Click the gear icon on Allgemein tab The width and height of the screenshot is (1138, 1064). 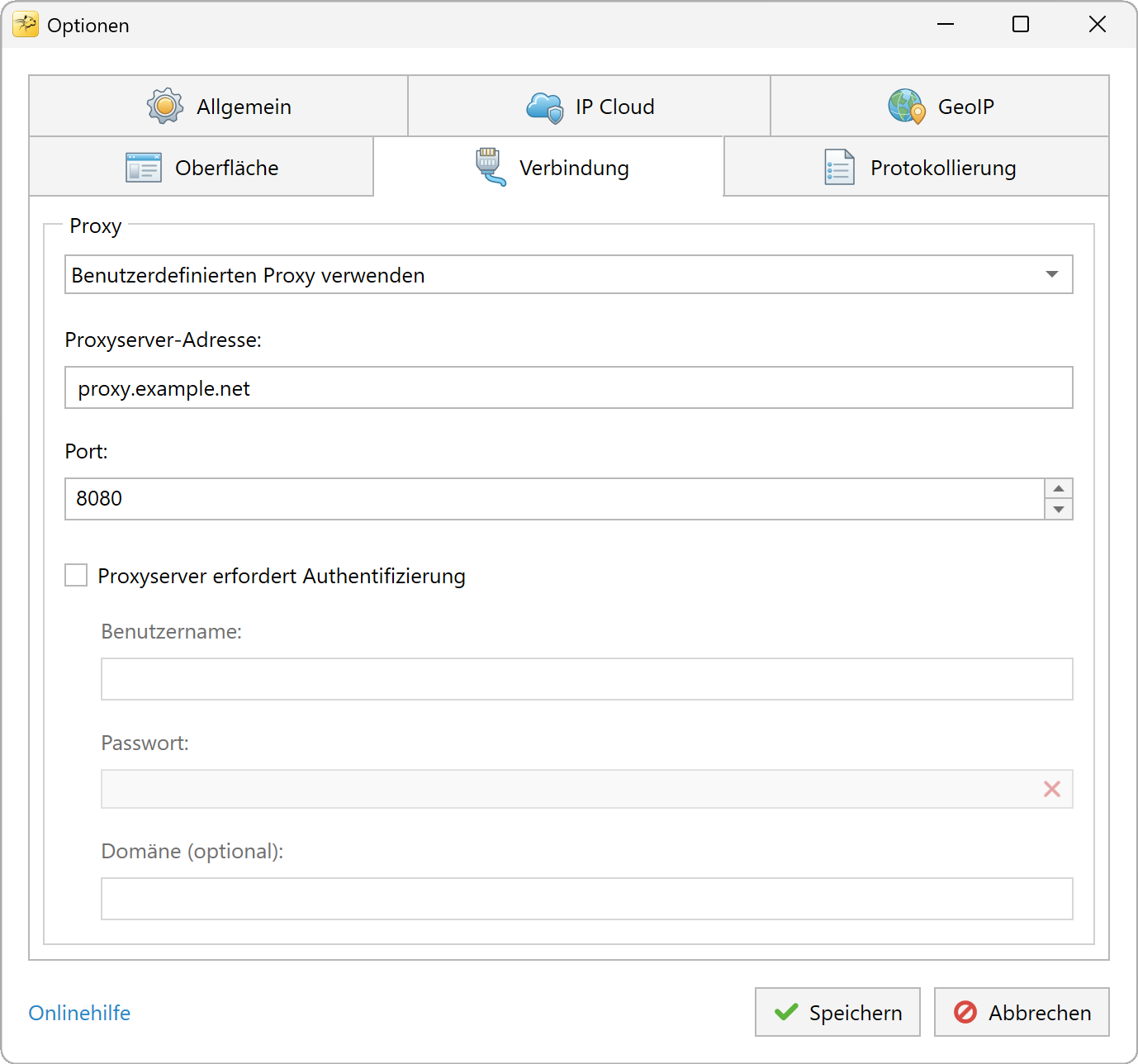coord(165,106)
